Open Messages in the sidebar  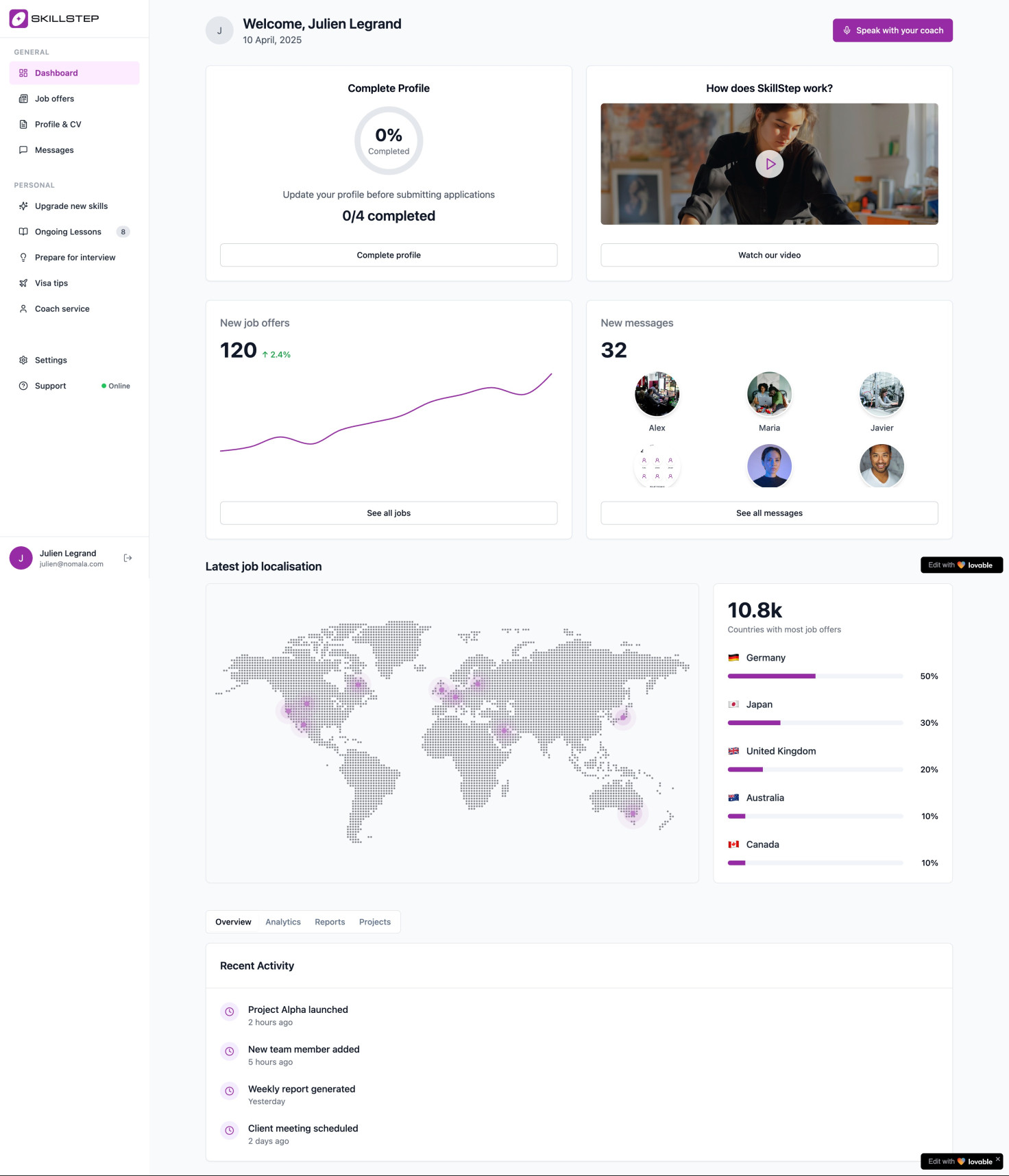(54, 150)
